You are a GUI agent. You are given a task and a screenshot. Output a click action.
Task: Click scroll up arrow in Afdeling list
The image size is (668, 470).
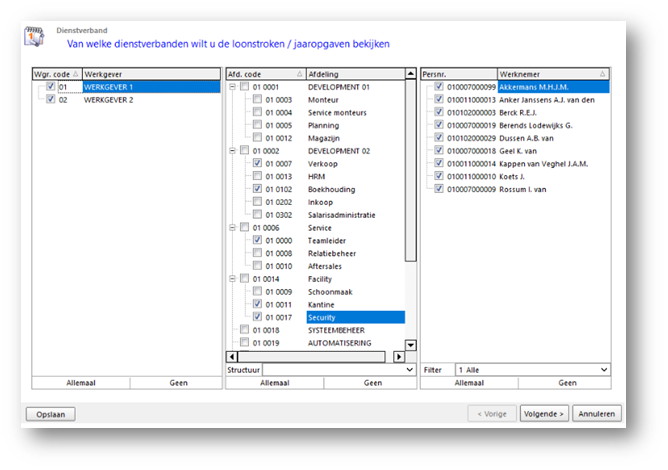point(410,74)
